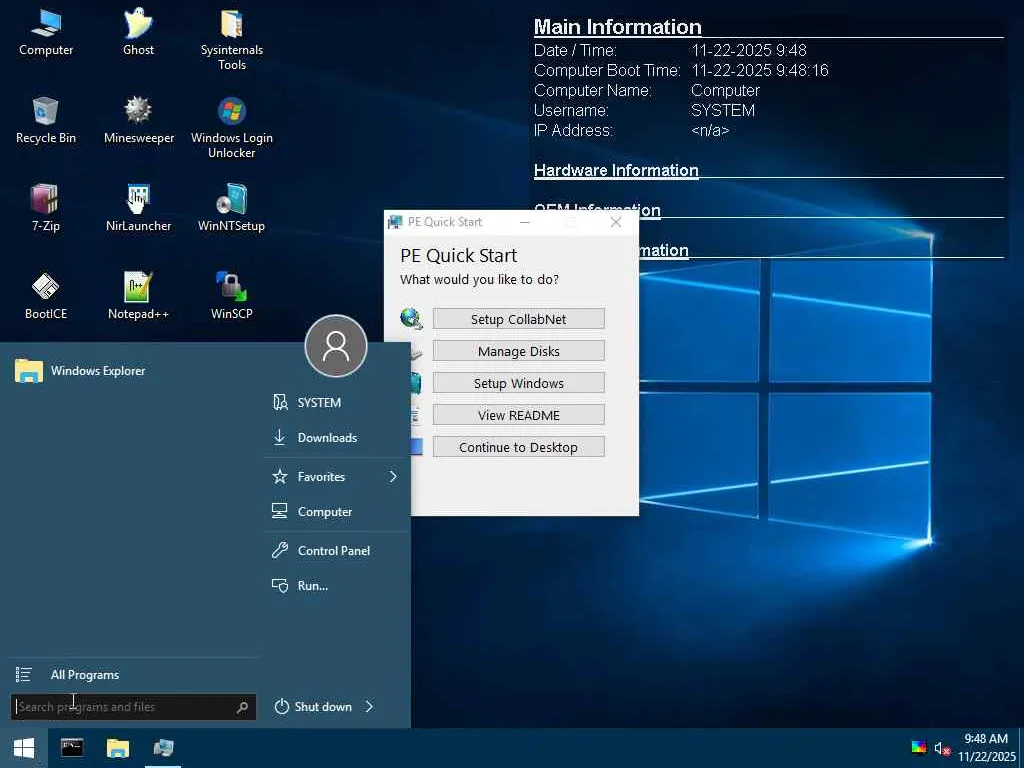Launch the Ghost desktop icon
1024x768 pixels.
coord(138,32)
